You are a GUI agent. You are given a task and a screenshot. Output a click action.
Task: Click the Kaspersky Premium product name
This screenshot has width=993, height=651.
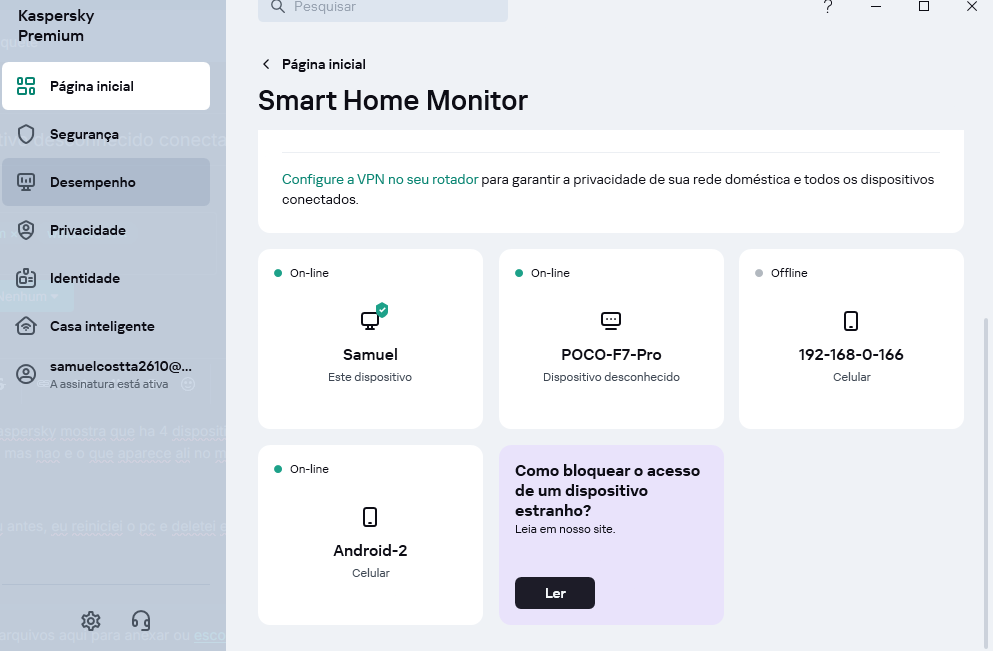click(56, 25)
